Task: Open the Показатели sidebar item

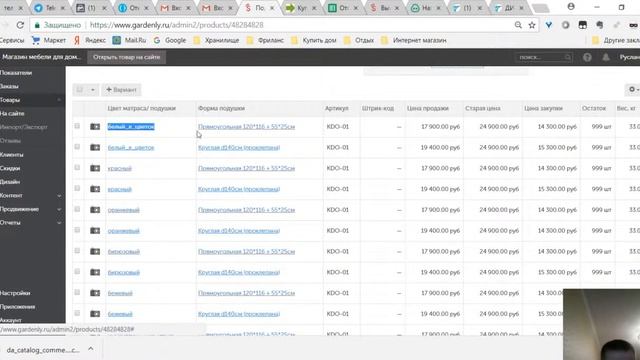Action: point(16,73)
